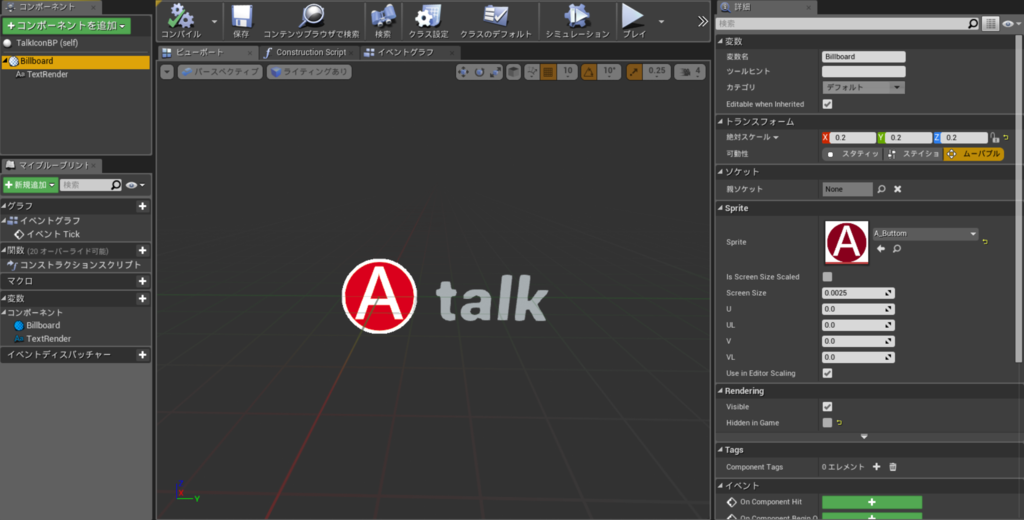Viewport: 1024px width, 520px height.
Task: Collapse the Sprite section
Action: click(720, 208)
